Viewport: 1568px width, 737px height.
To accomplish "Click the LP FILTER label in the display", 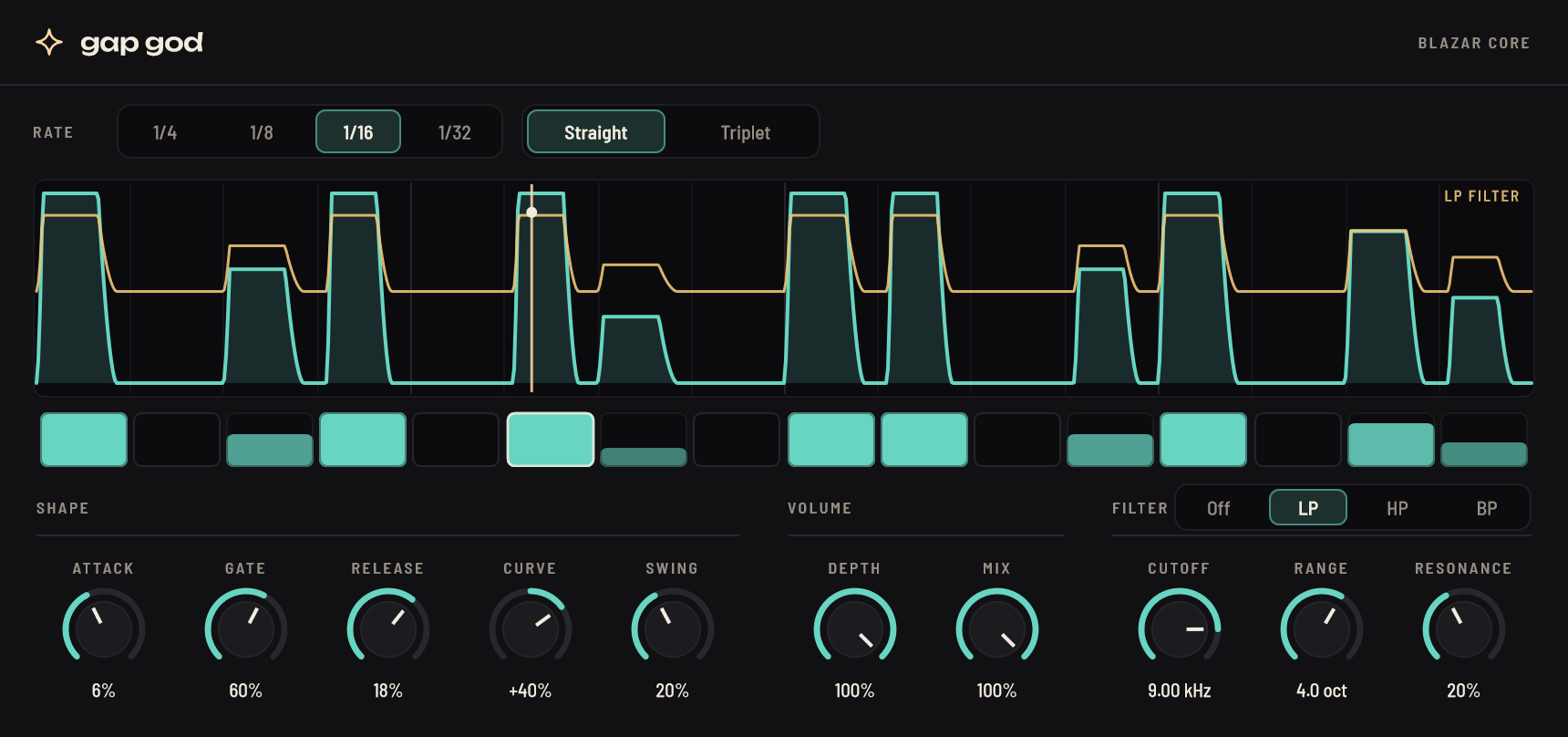I will point(1482,196).
